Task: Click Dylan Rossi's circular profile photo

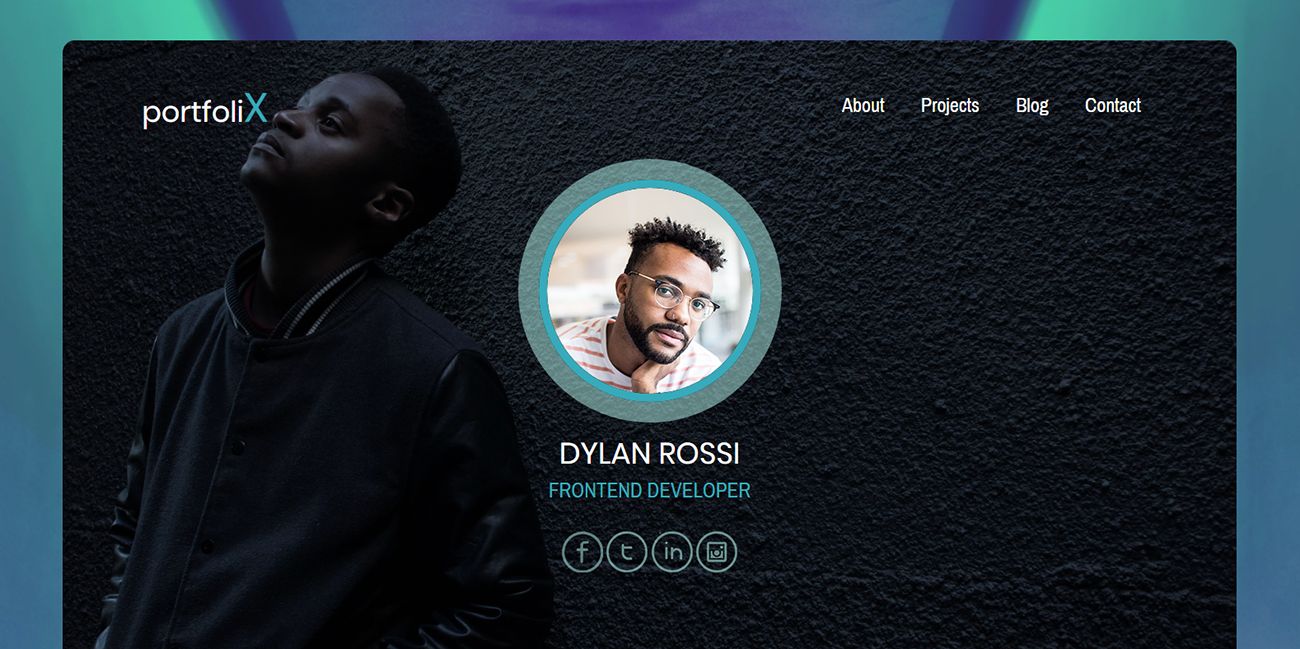Action: click(x=650, y=291)
